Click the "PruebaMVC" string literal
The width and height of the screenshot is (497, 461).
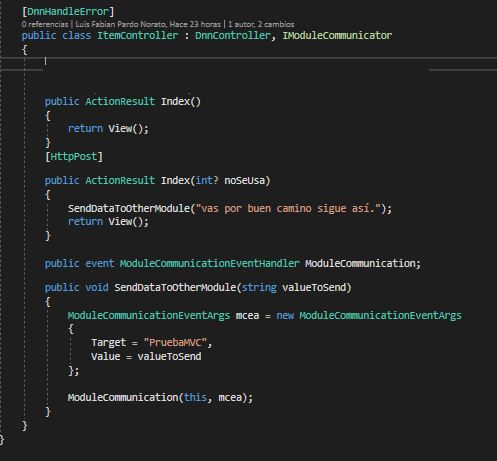(x=175, y=343)
